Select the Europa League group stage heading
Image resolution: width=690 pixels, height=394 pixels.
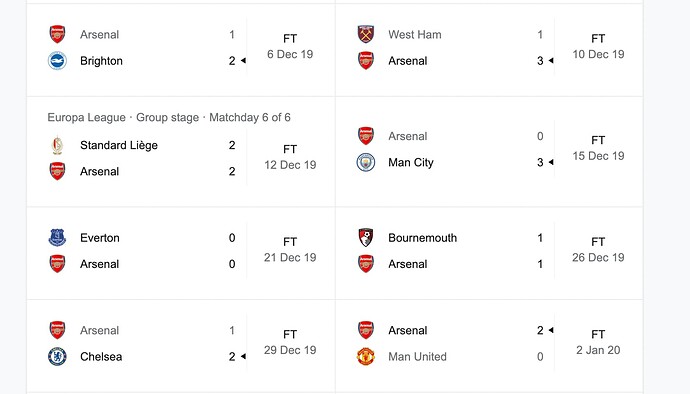(x=169, y=118)
